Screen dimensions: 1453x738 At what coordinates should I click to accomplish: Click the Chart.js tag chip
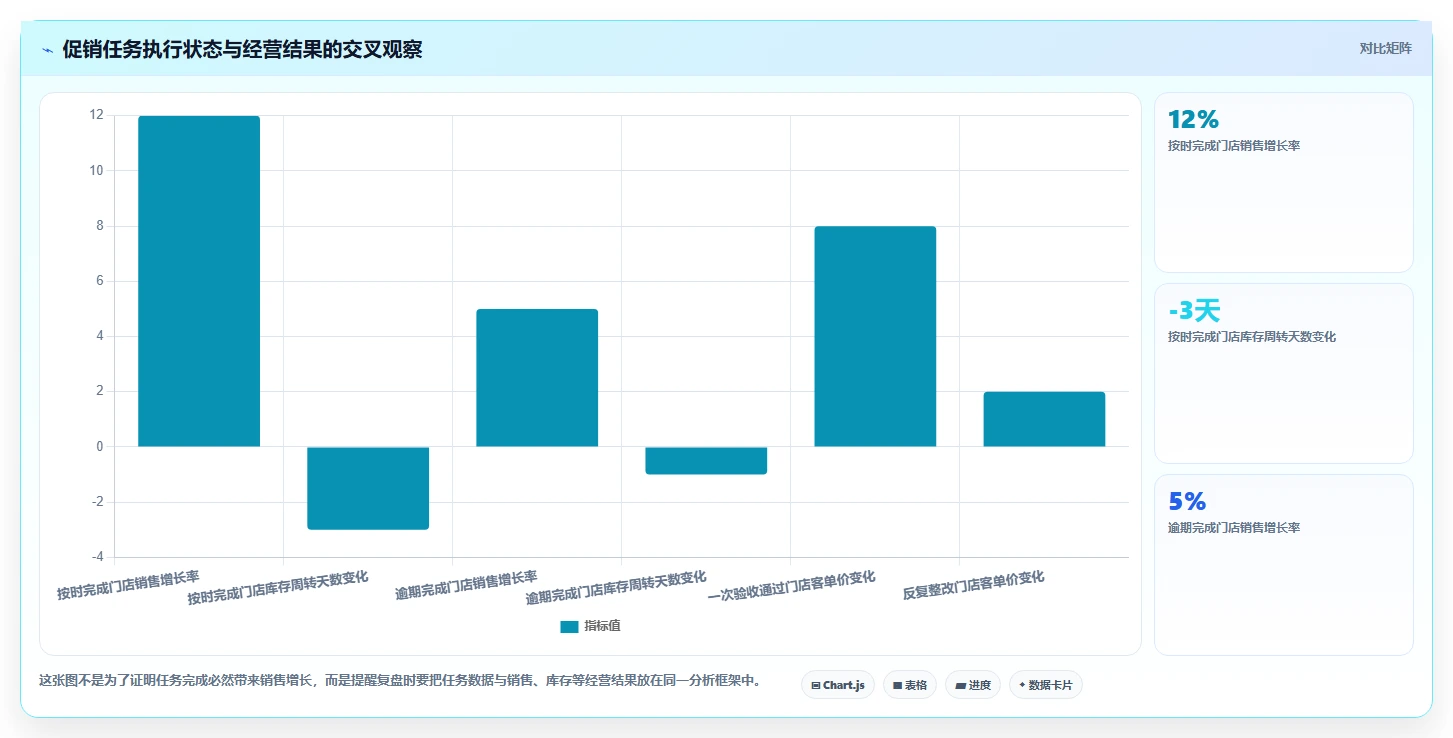click(x=838, y=685)
